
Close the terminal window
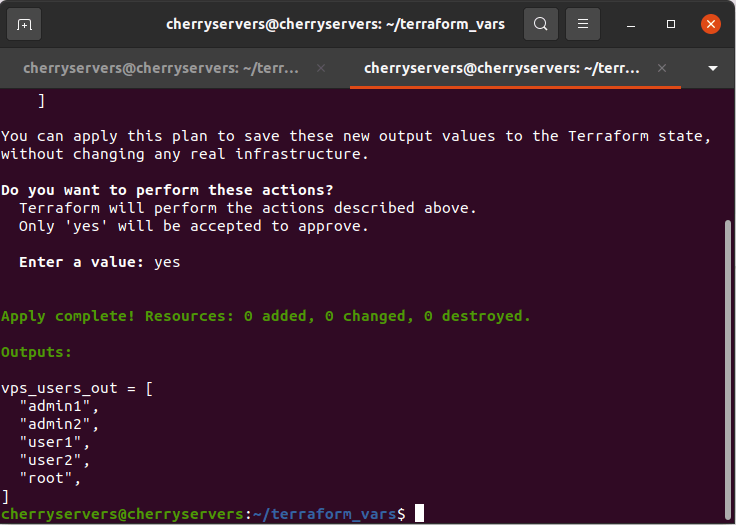(710, 24)
